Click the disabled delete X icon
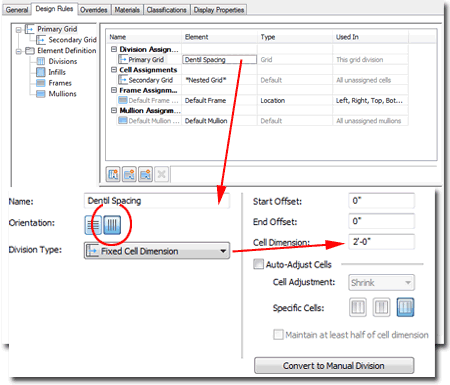This screenshot has width=450, height=385. pos(162,174)
